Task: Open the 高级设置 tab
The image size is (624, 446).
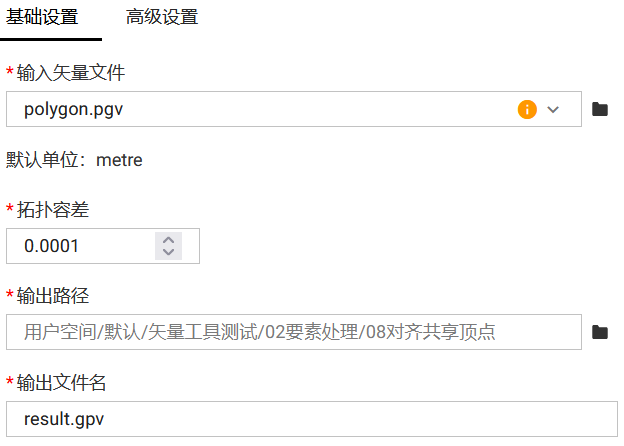Action: coord(162,17)
